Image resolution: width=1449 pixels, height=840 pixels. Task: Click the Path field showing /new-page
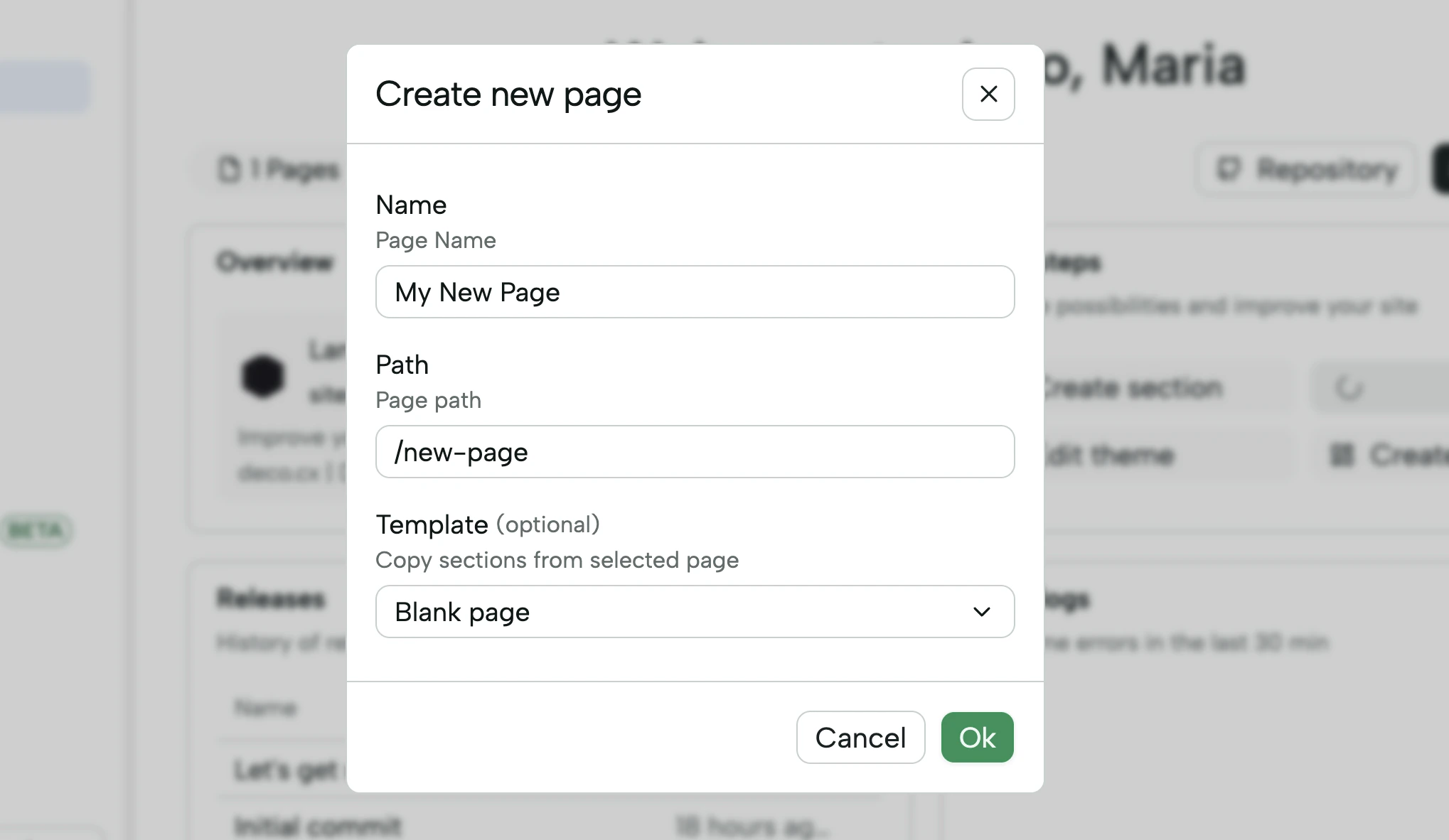click(x=694, y=451)
